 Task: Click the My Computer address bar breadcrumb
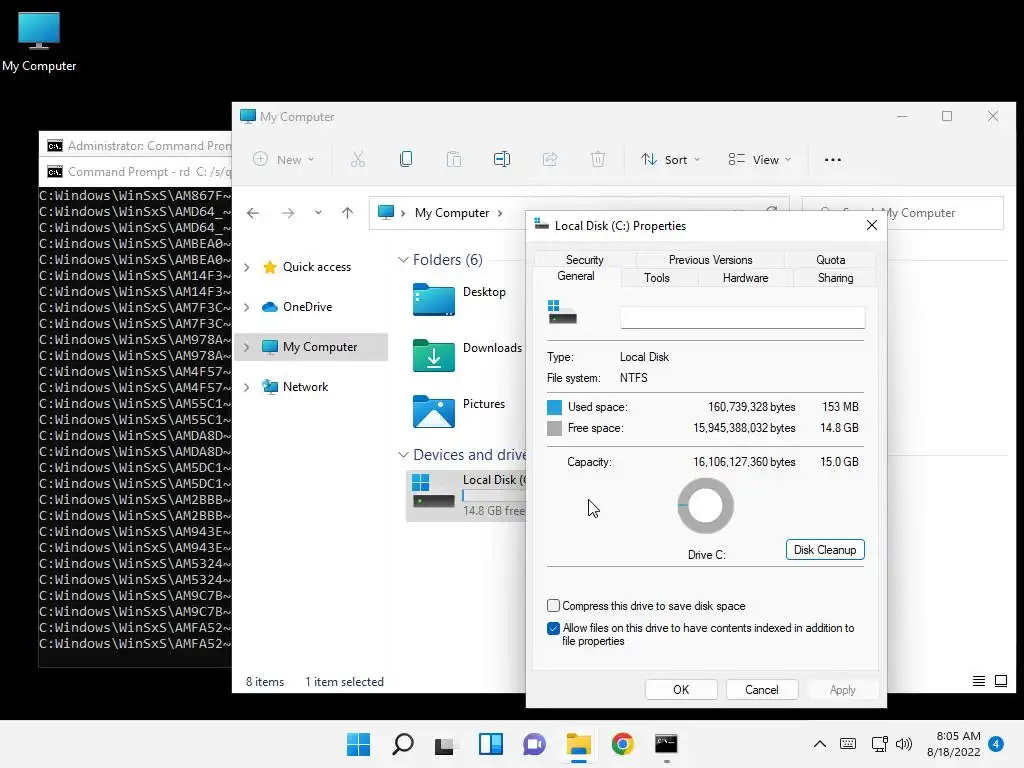pos(452,213)
